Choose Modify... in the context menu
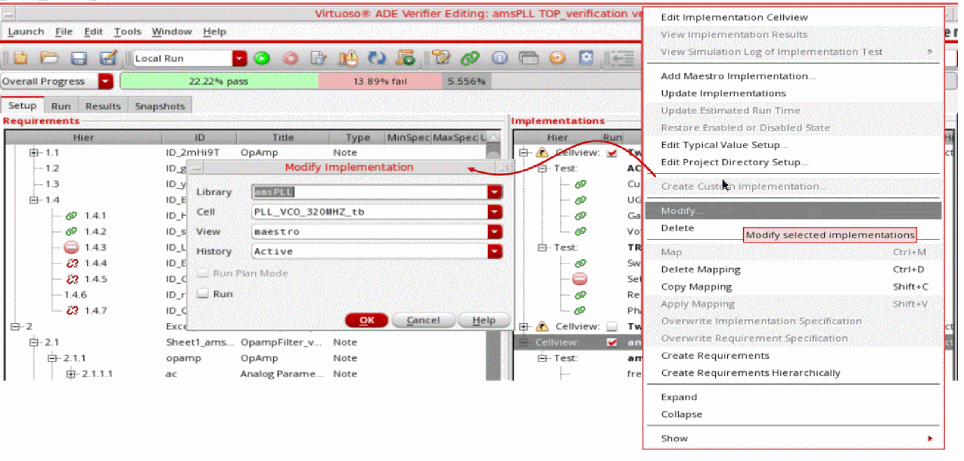 tap(793, 211)
